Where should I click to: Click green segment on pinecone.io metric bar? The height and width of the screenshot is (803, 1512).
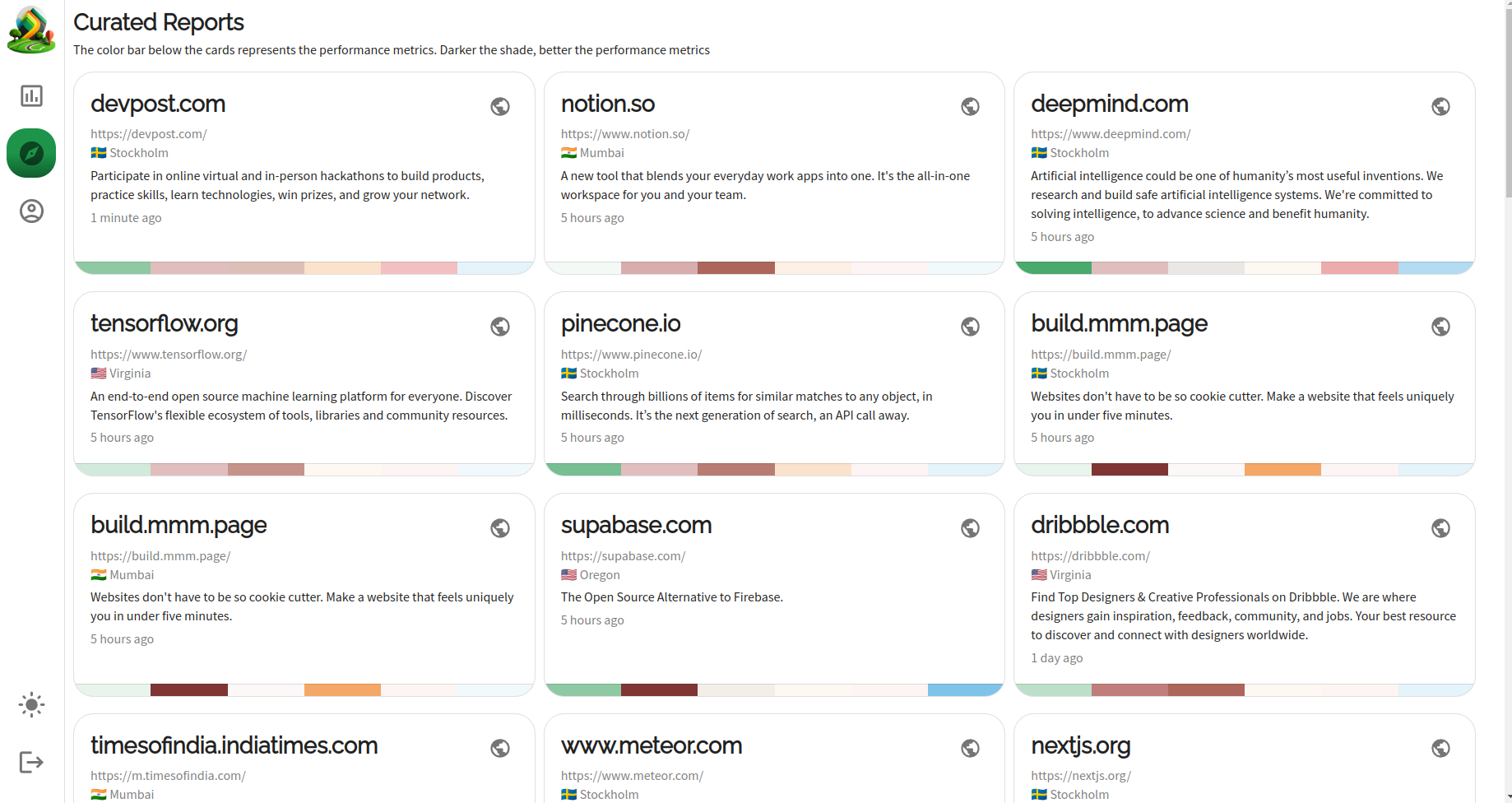tap(584, 469)
